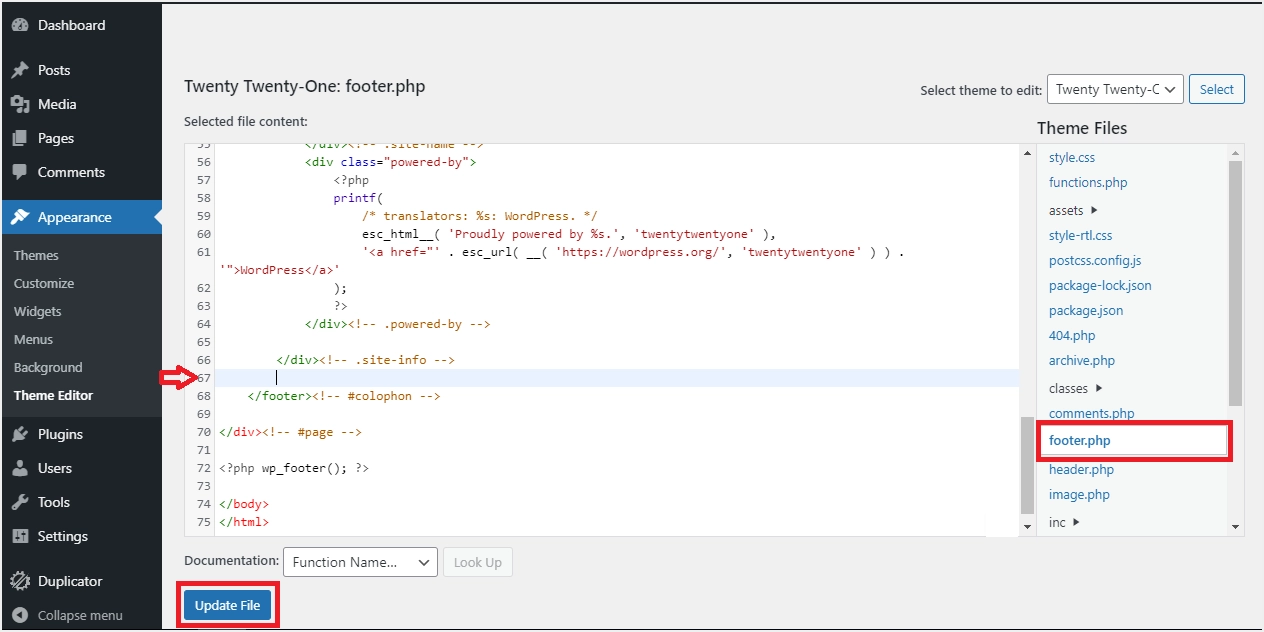Open Customize submenu item
The height and width of the screenshot is (632, 1264).
44,283
